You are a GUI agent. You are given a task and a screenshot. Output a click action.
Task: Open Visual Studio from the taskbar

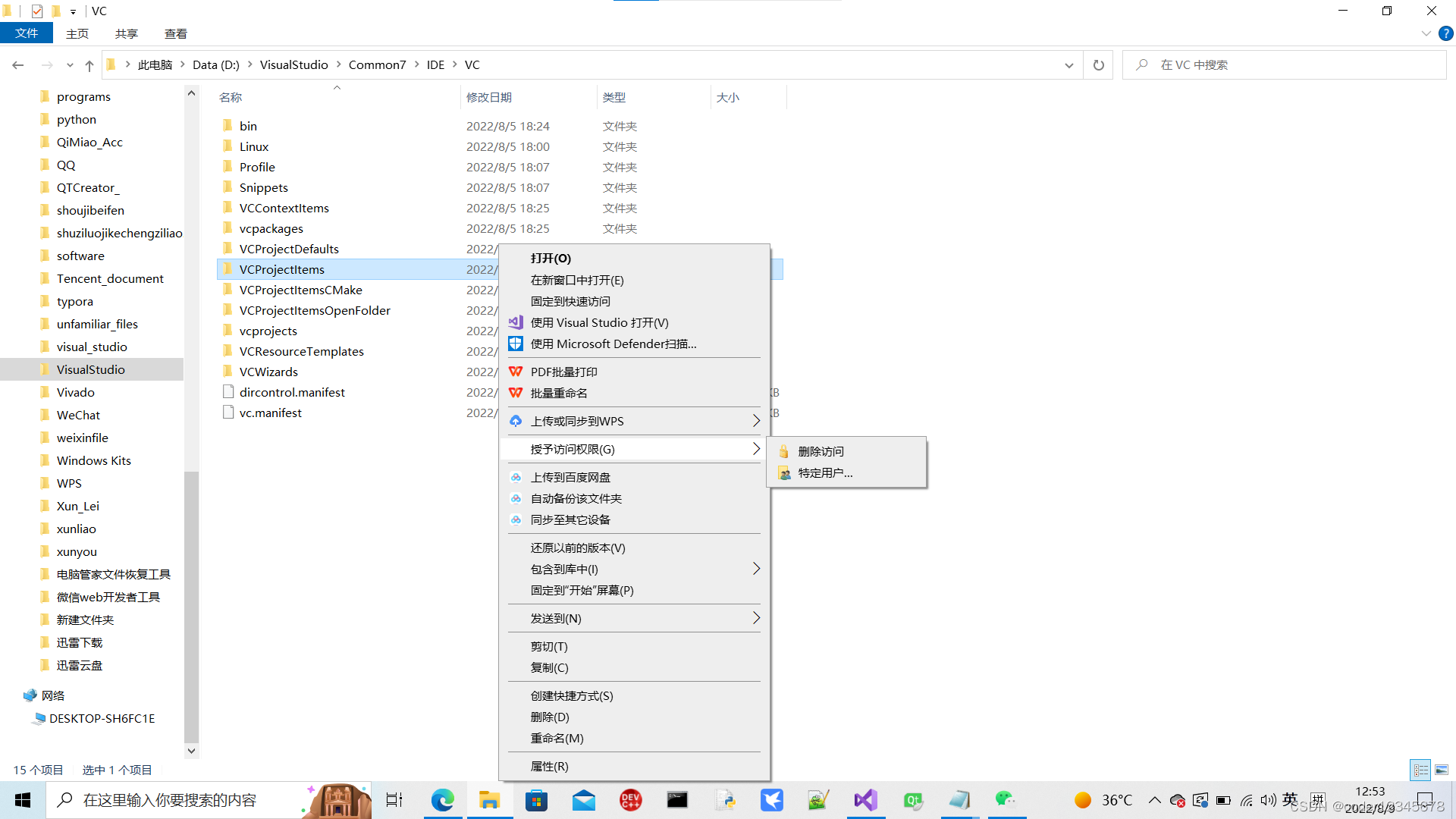pos(865,800)
